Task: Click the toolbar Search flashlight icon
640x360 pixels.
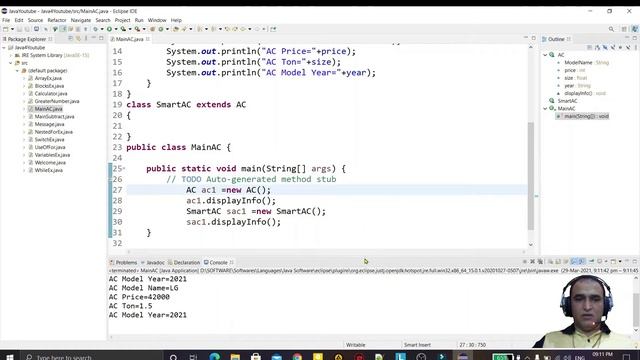Action: pyautogui.click(x=184, y=29)
